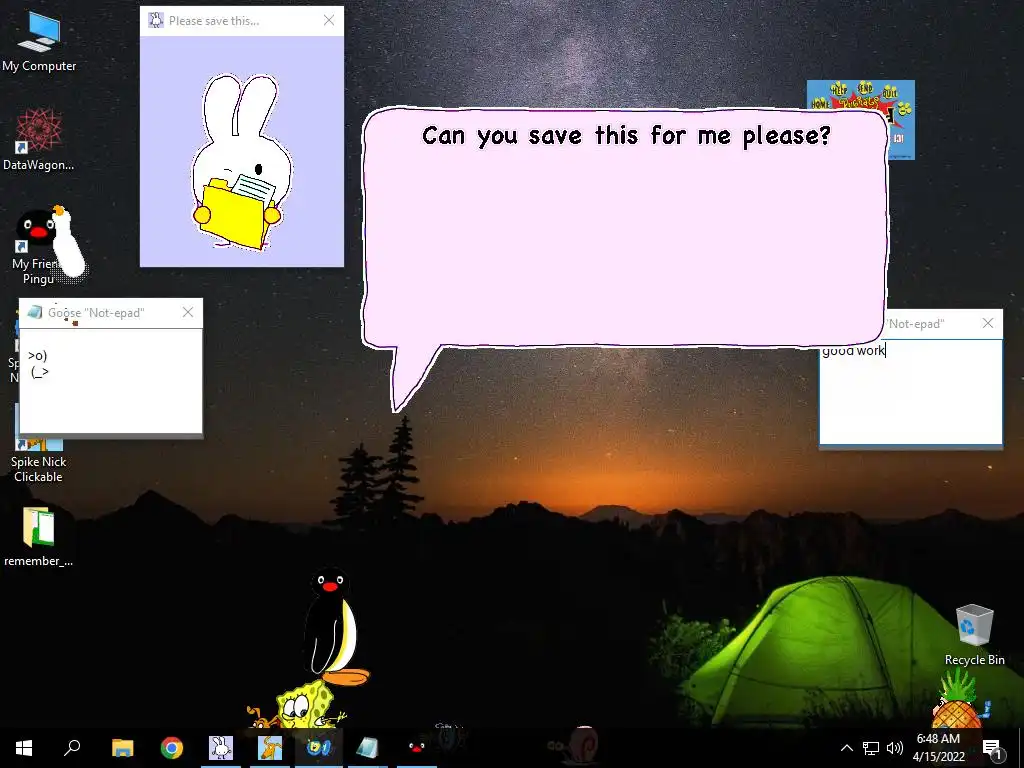Screen dimensions: 1024x768
Task: Close the left Goose Not-epad window
Action: tap(188, 312)
